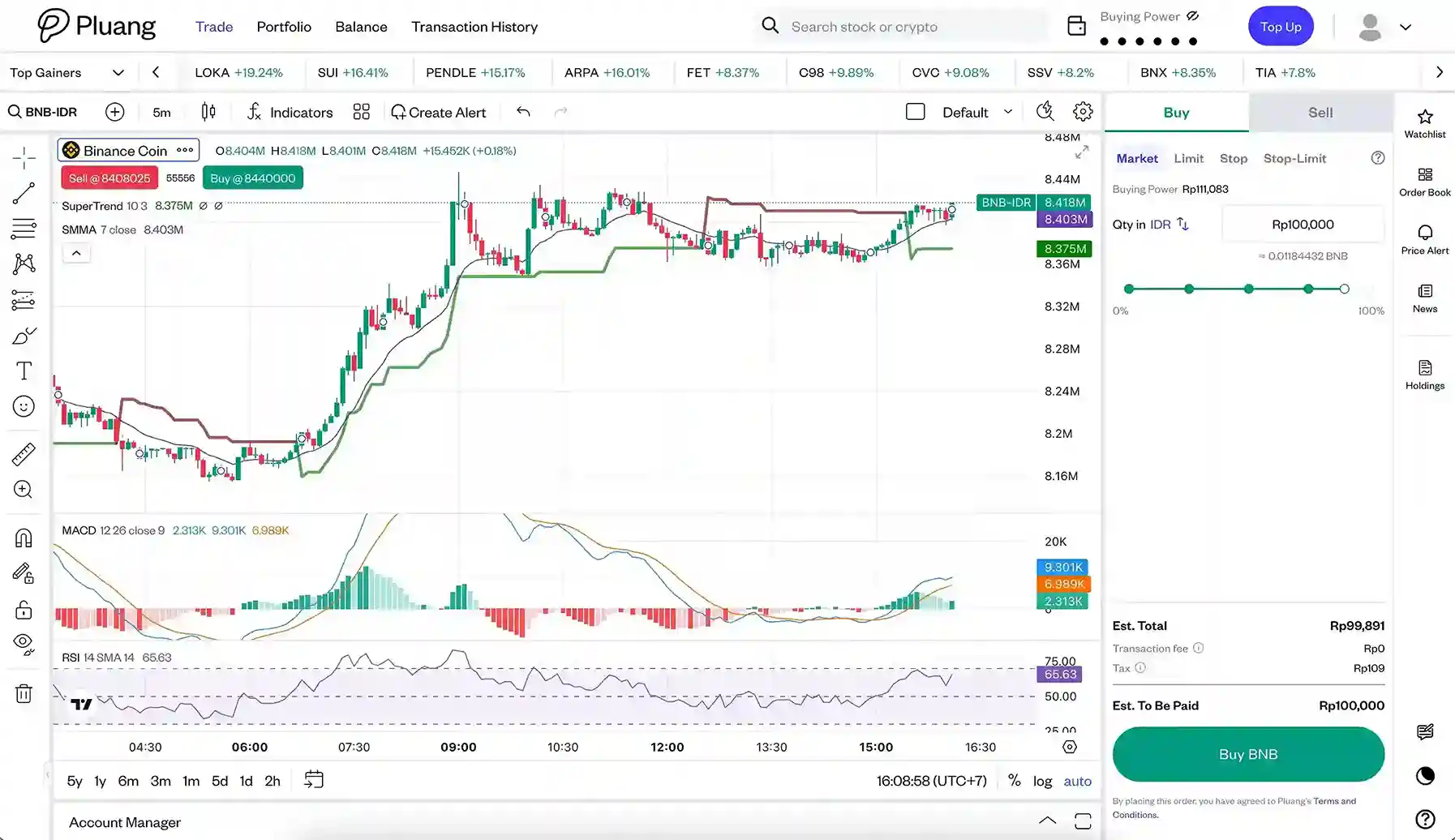Viewport: 1455px width, 840px height.
Task: Collapse the indicator legend arrow
Action: (x=76, y=253)
